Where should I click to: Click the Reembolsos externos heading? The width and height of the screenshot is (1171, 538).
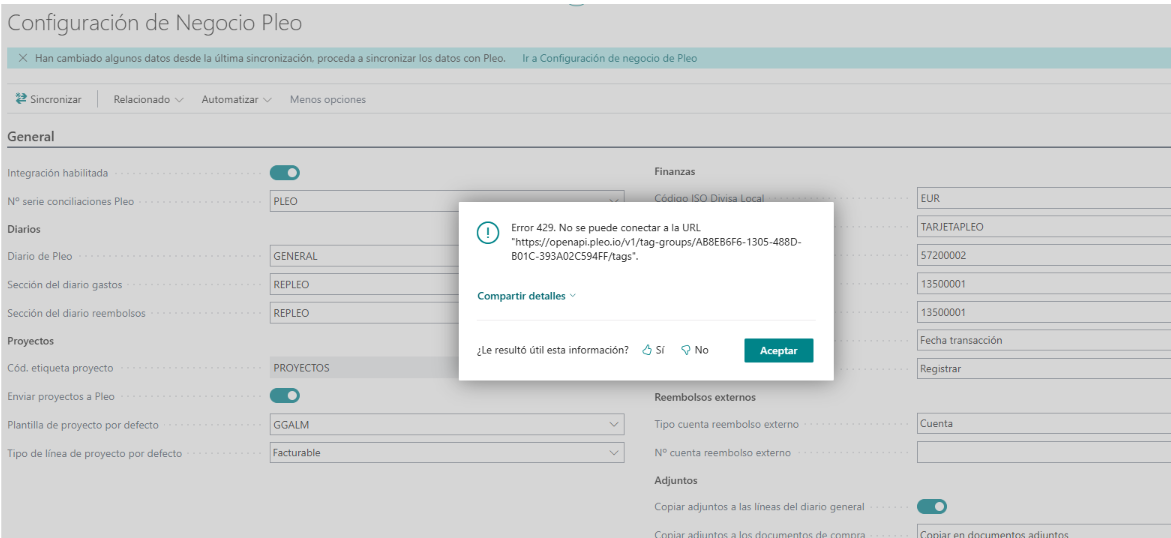(x=705, y=397)
